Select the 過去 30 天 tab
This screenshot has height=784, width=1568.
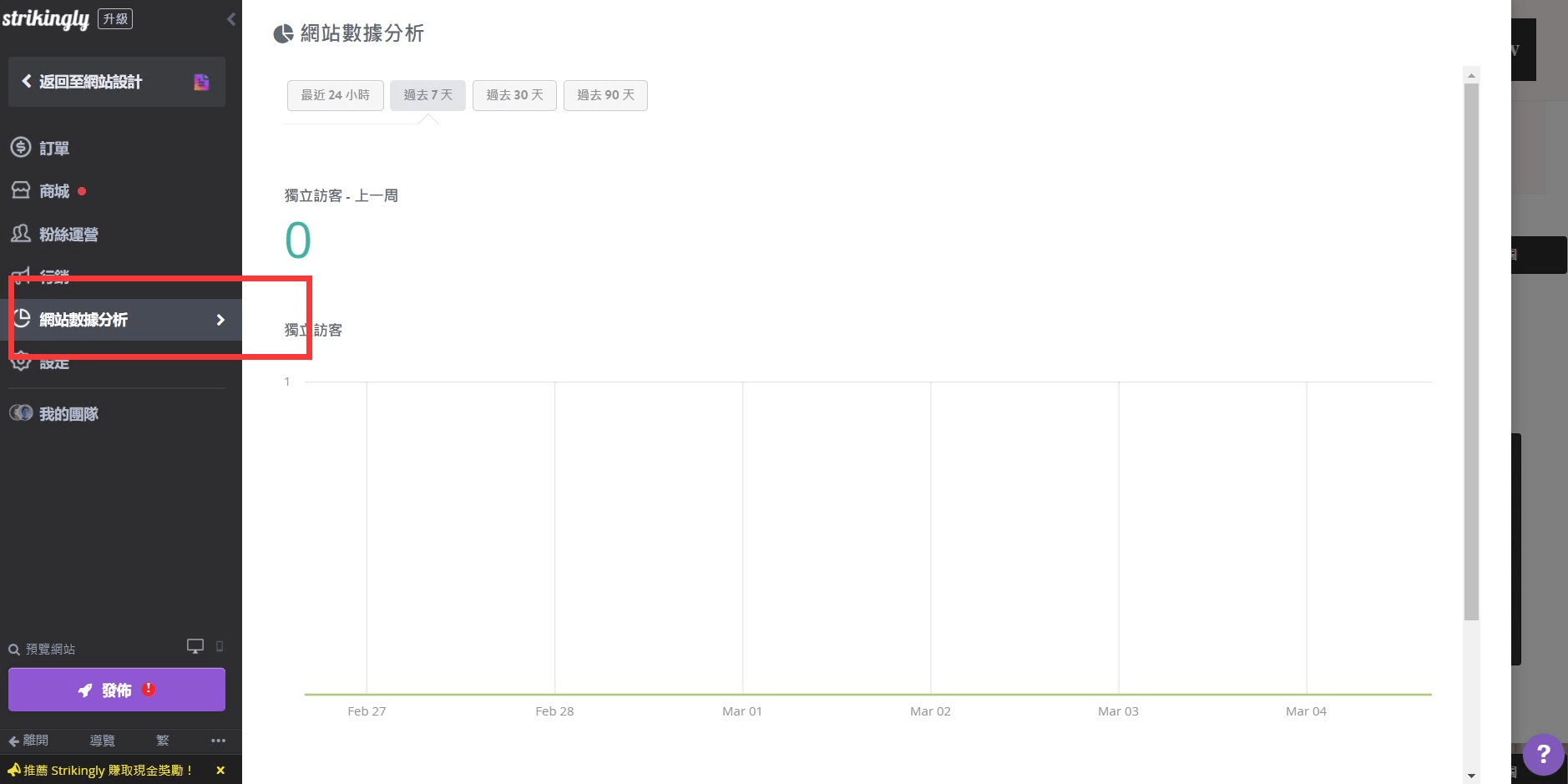[514, 95]
